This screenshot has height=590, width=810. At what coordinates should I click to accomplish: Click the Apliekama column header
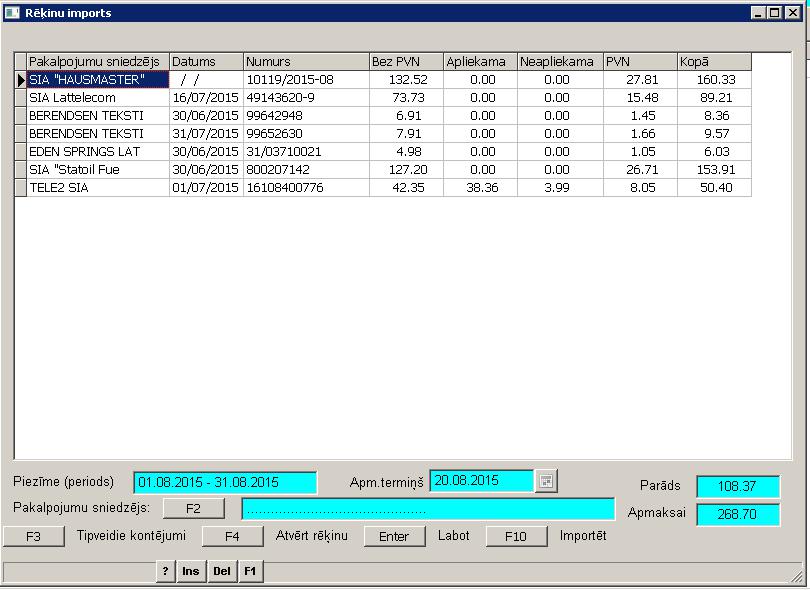[x=480, y=61]
